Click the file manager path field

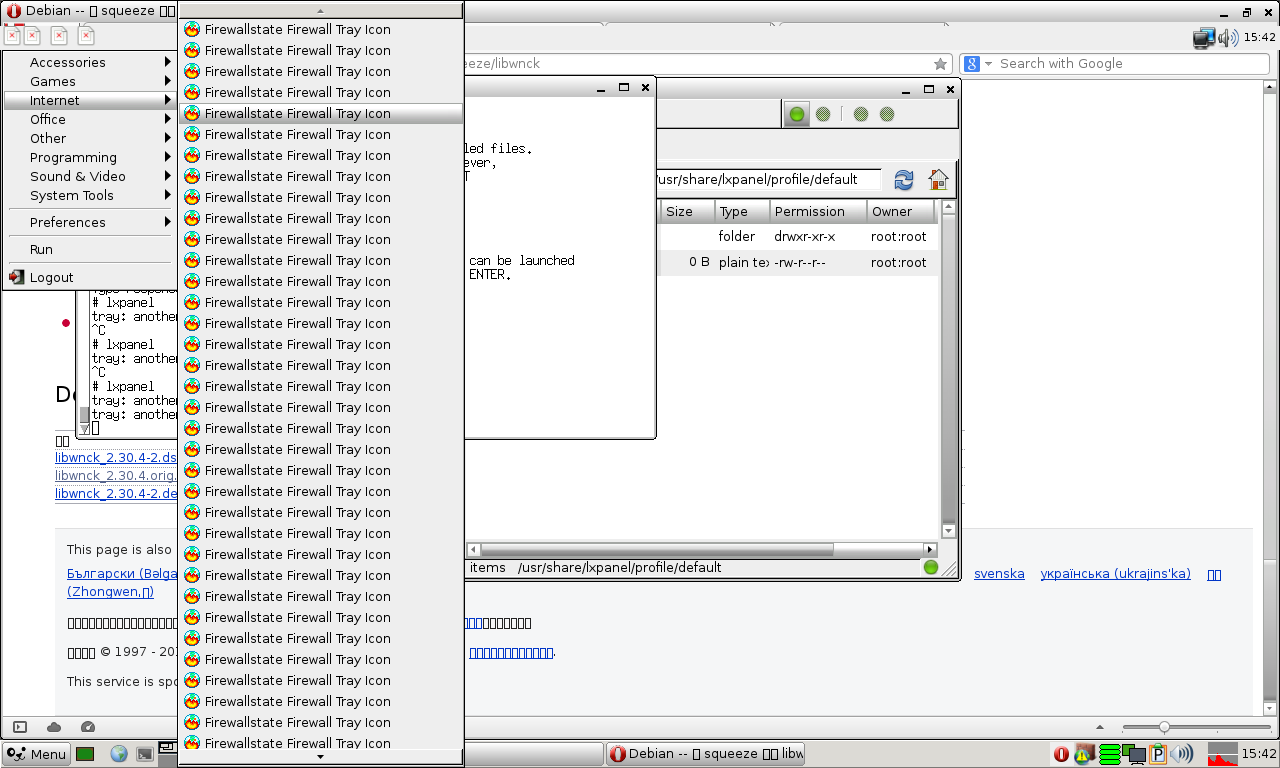pyautogui.click(x=768, y=180)
